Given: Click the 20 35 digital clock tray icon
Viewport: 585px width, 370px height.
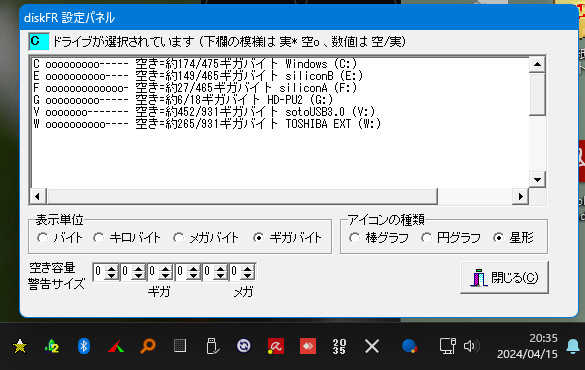Looking at the screenshot, I should [x=339, y=346].
